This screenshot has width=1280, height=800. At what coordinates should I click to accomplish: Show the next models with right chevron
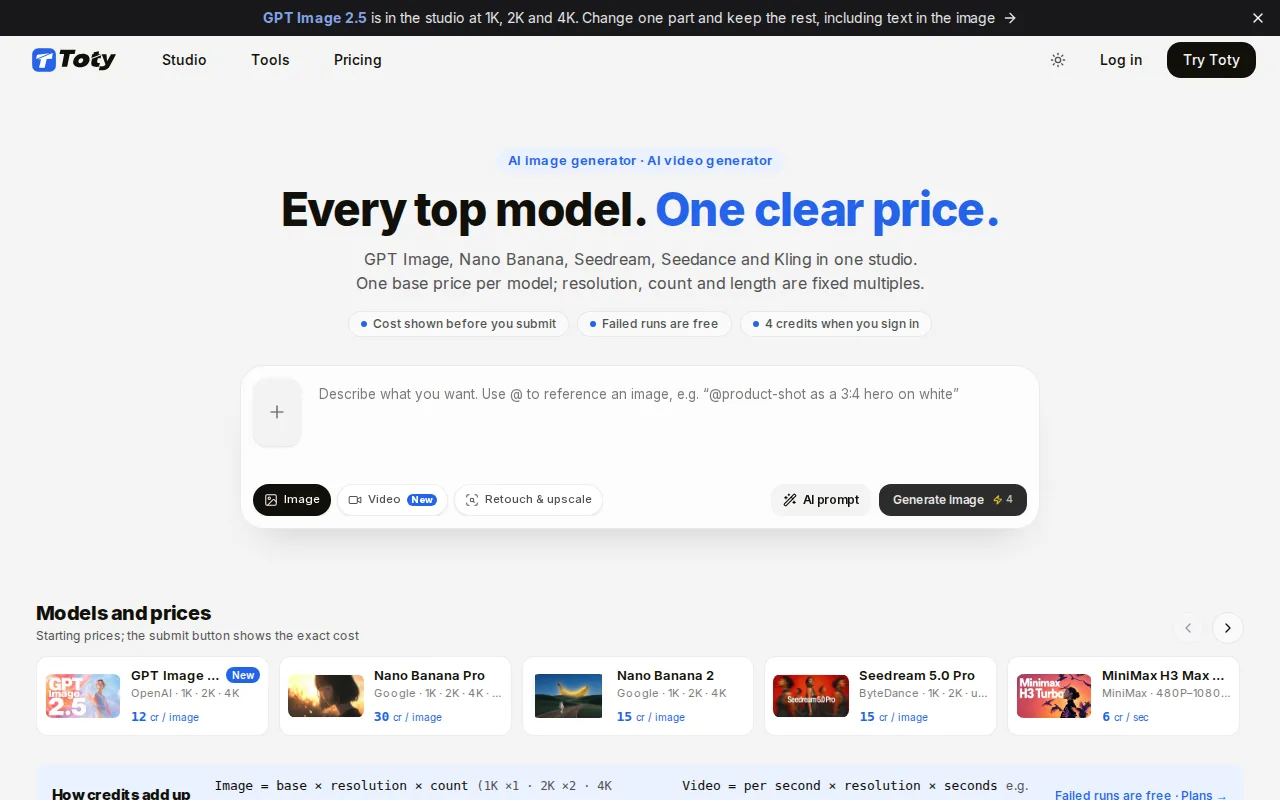coord(1228,628)
